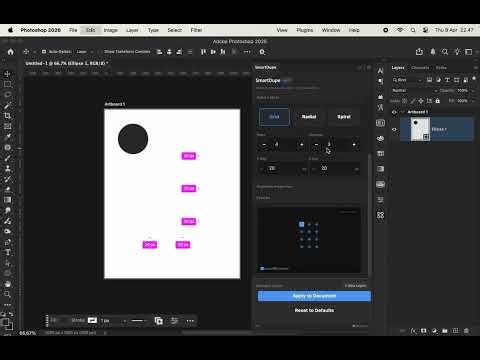Screen dimensions: 480x360
Task: Select the Grid mode in SmartDupe
Action: [x=274, y=117]
